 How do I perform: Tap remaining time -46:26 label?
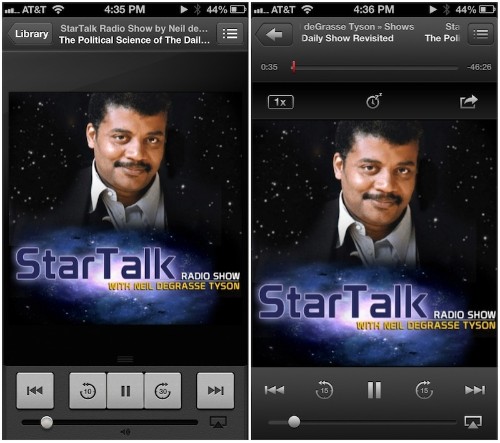[x=479, y=67]
